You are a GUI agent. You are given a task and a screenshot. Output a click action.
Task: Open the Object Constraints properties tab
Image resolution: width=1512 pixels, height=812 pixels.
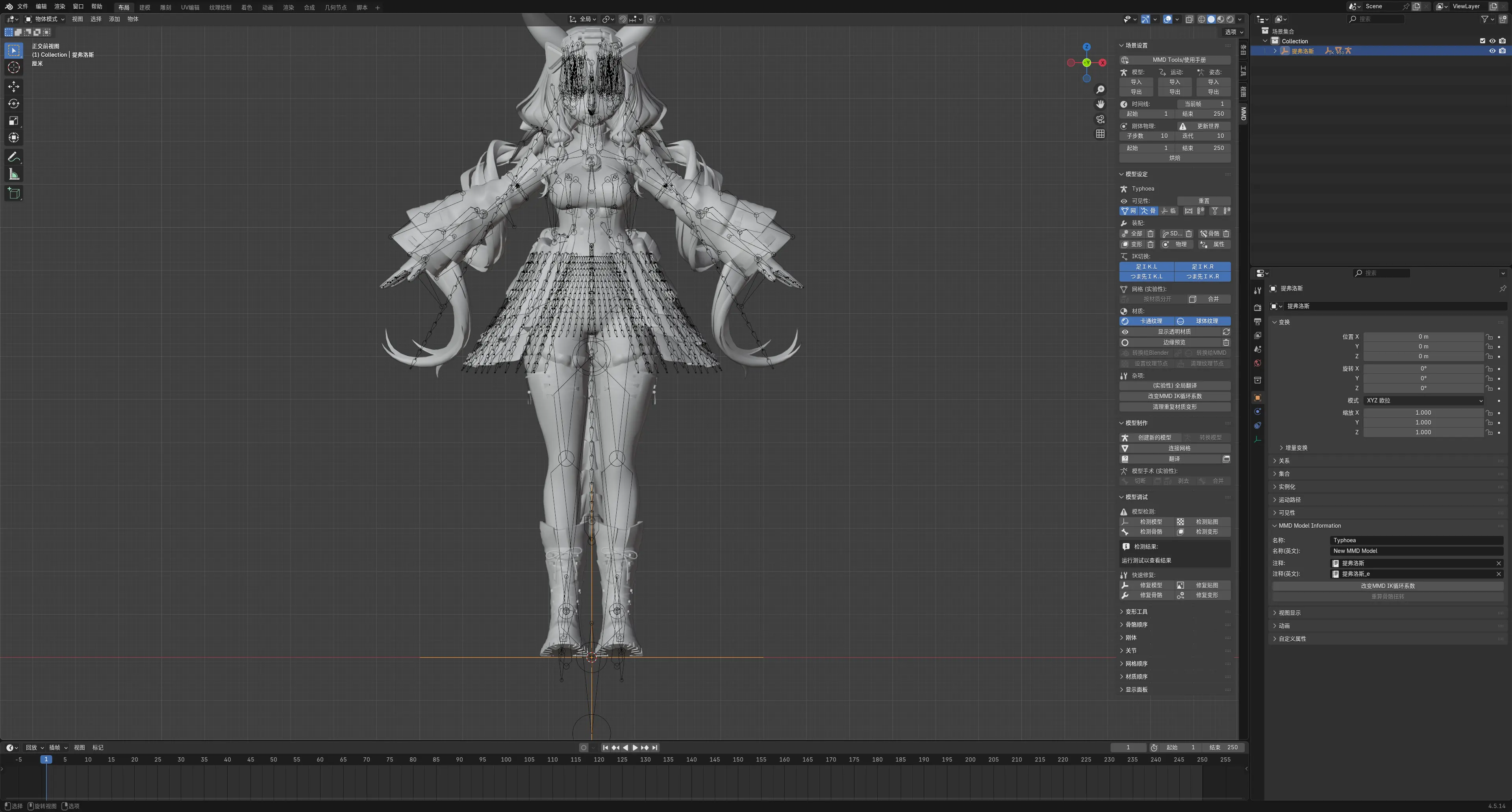(x=1257, y=426)
